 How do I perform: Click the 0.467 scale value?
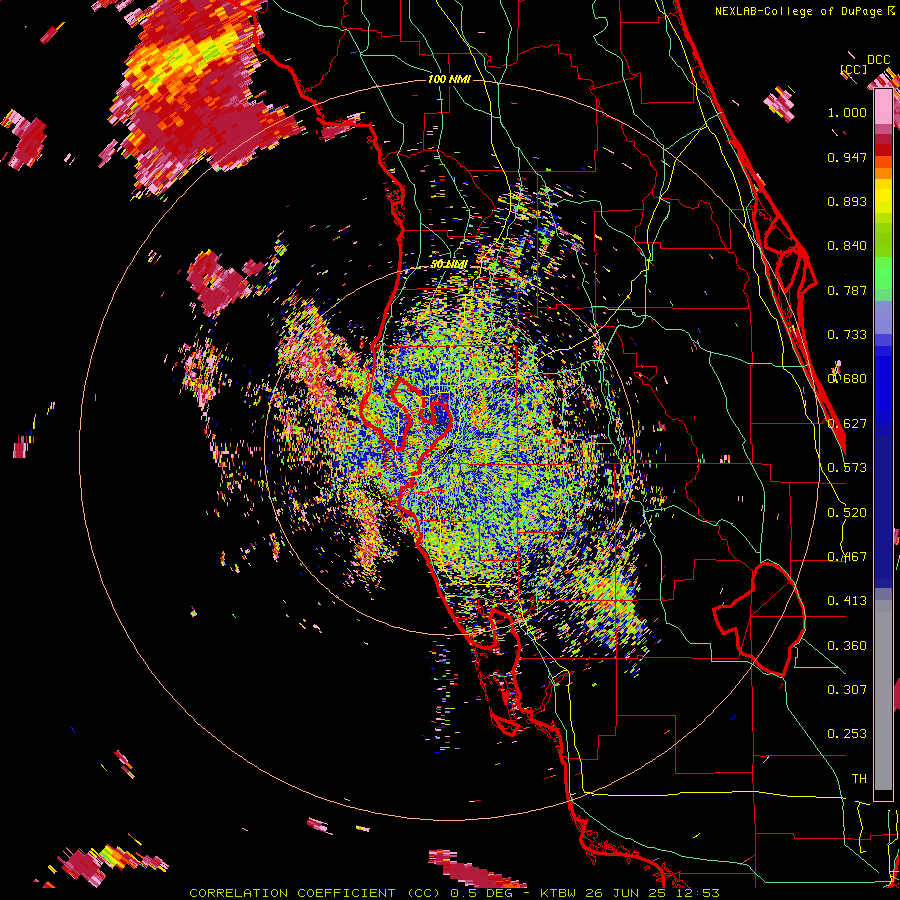click(847, 557)
